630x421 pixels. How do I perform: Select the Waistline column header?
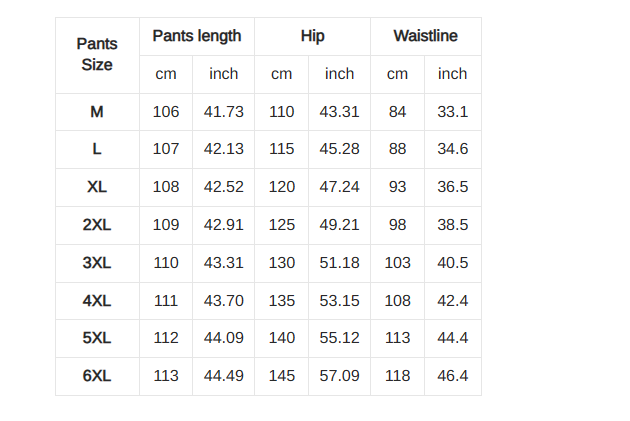pyautogui.click(x=426, y=36)
